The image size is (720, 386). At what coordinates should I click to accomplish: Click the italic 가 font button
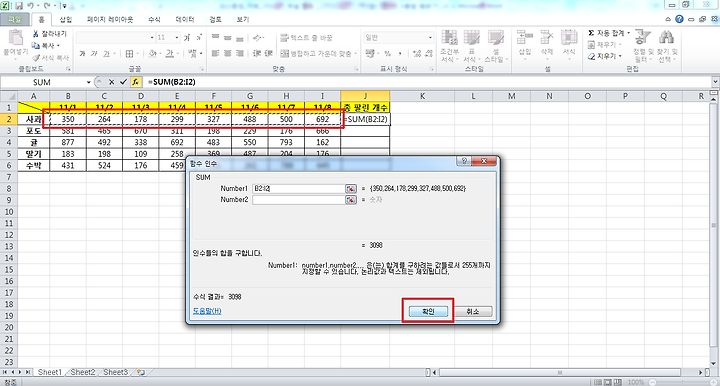pyautogui.click(x=94, y=54)
